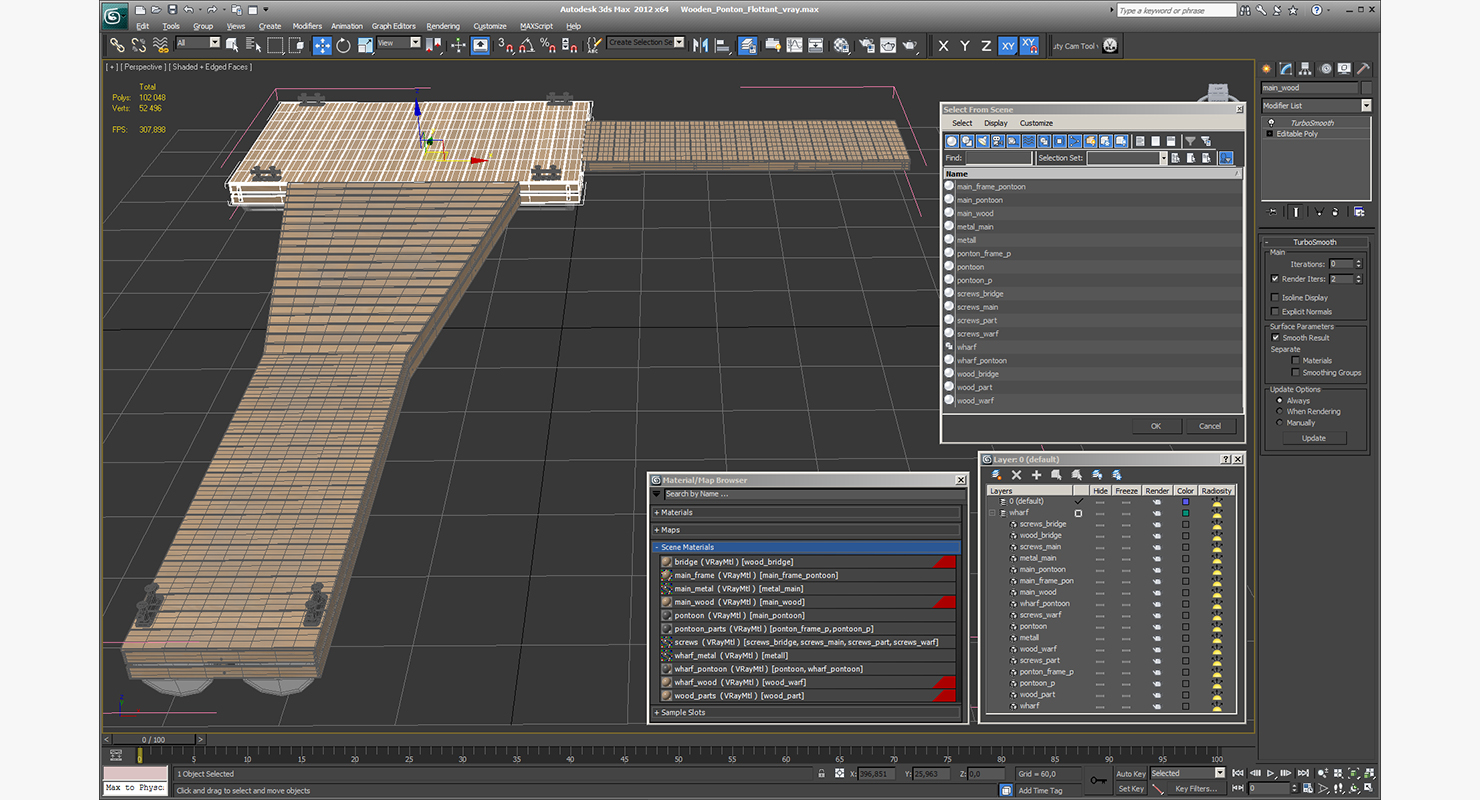The height and width of the screenshot is (800, 1480).
Task: Open the Rendering menu
Action: (x=443, y=26)
